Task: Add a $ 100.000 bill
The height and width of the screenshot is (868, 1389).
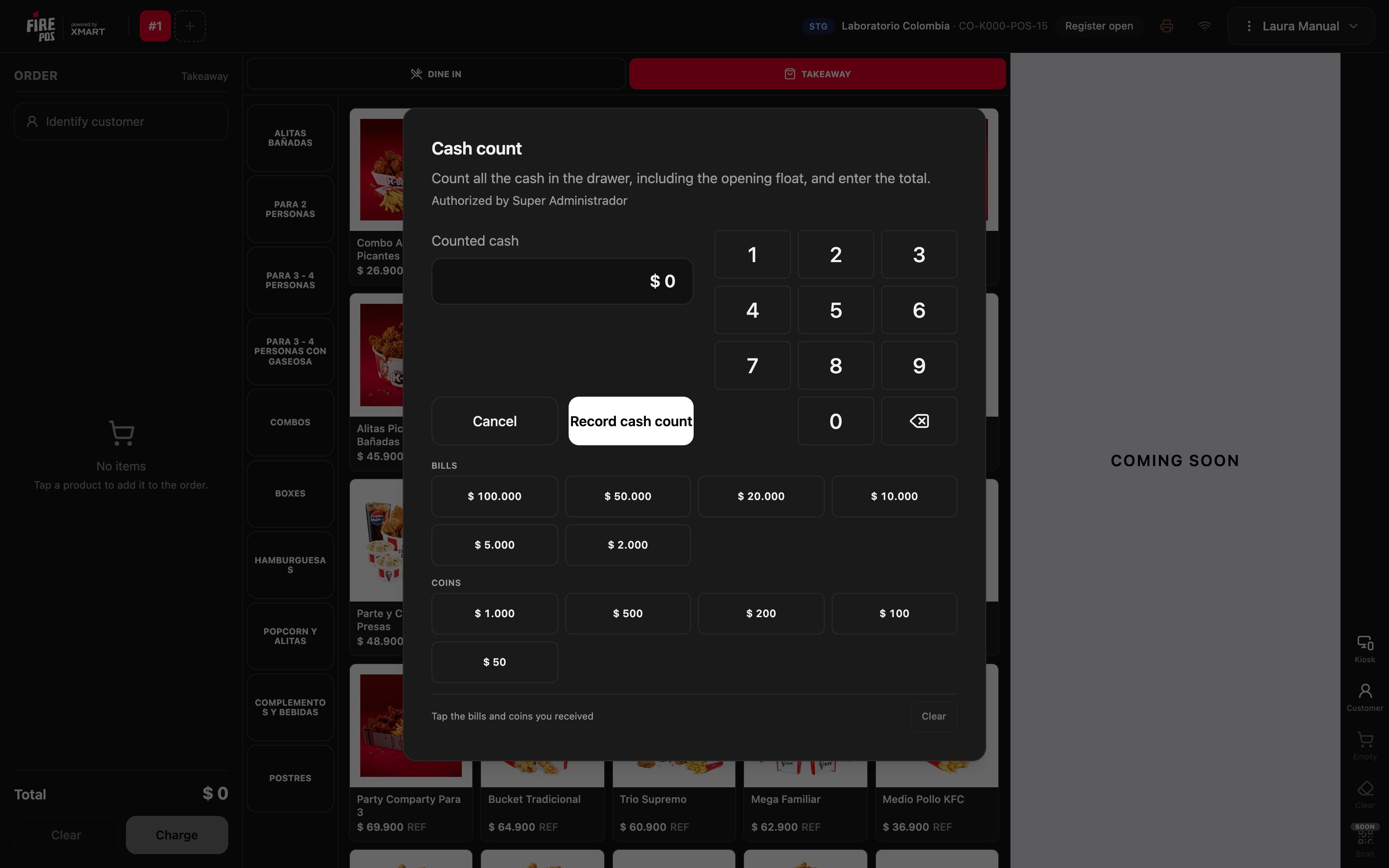Action: 495,496
